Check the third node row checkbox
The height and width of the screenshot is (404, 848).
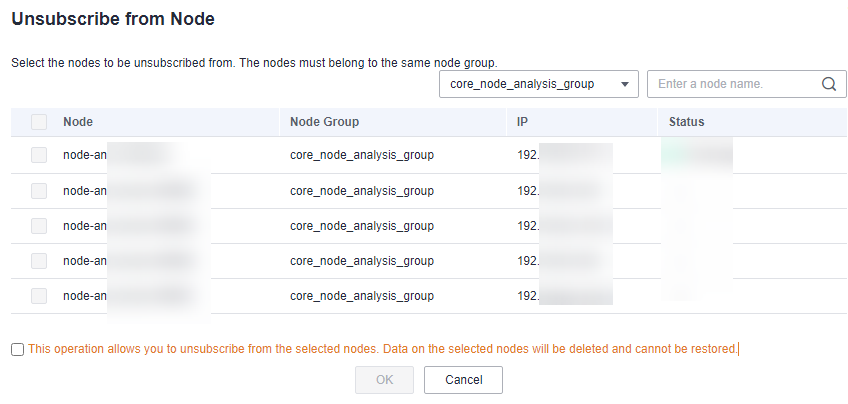pos(39,226)
